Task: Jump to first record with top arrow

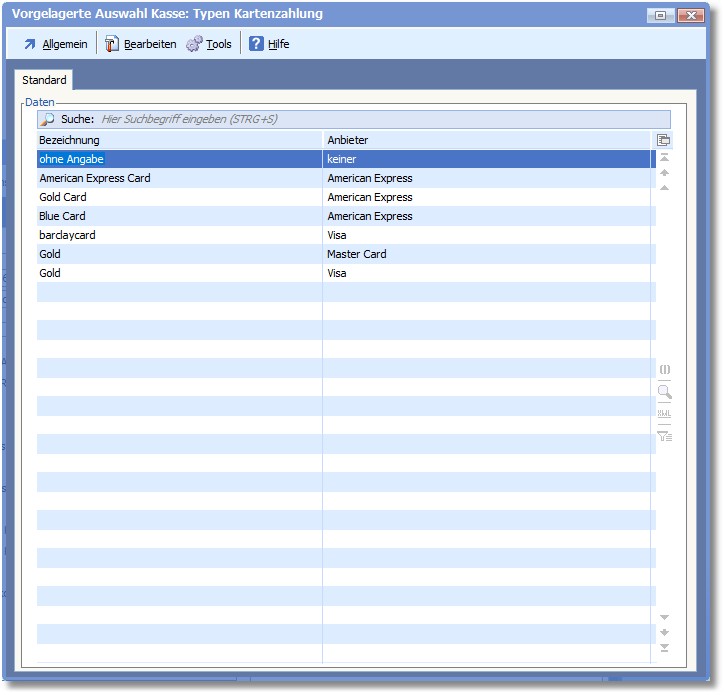Action: click(x=664, y=158)
